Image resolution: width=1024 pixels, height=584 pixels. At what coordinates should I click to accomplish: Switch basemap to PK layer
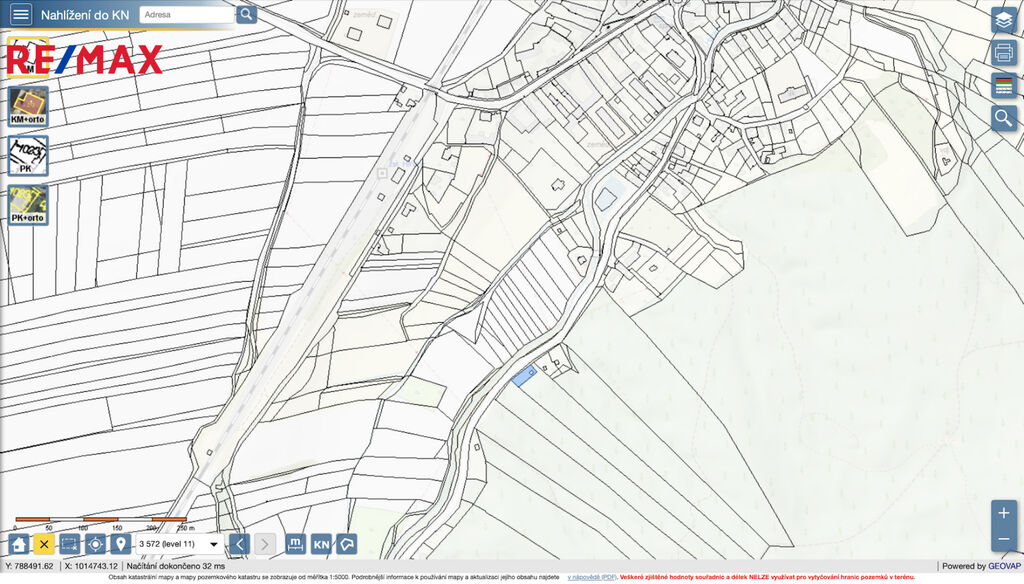pyautogui.click(x=28, y=156)
